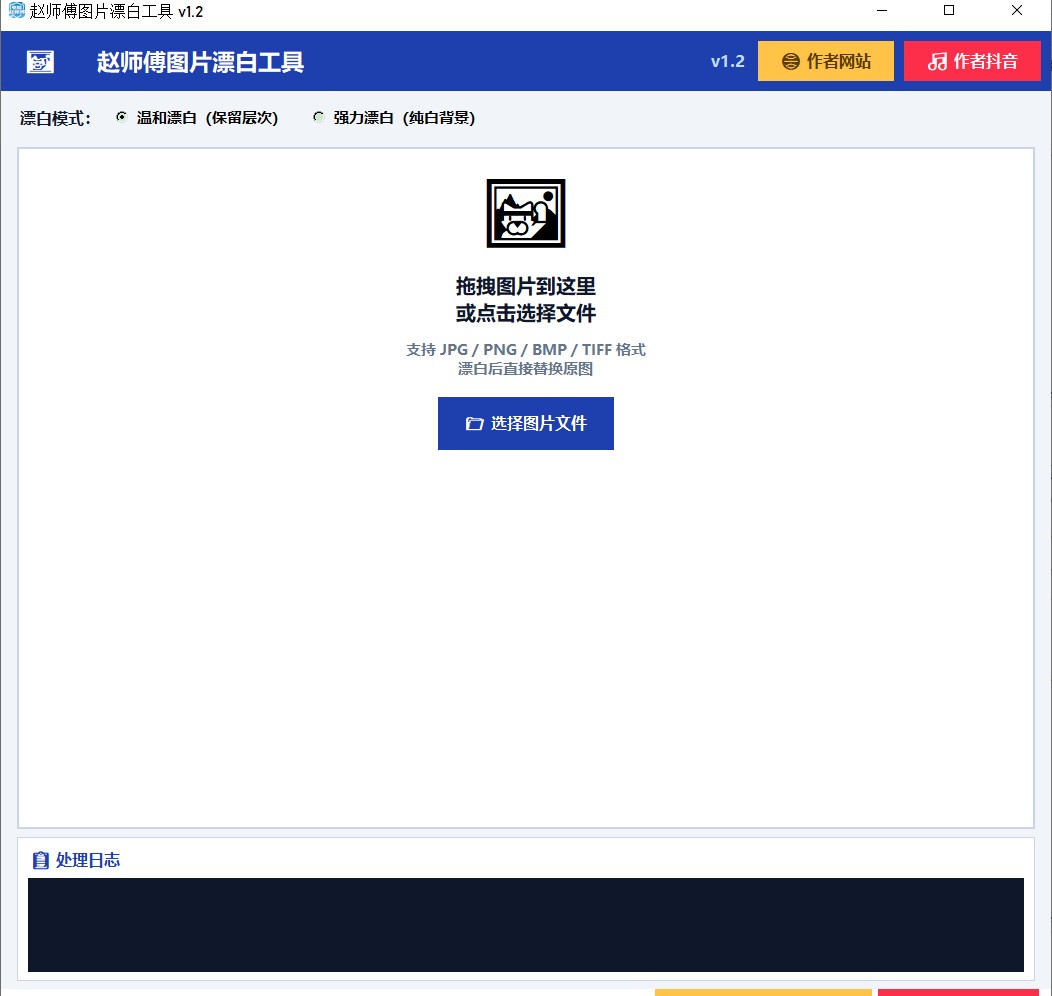The height and width of the screenshot is (996, 1052).
Task: Open the 作者抖音 author Douyin button
Action: click(x=971, y=61)
